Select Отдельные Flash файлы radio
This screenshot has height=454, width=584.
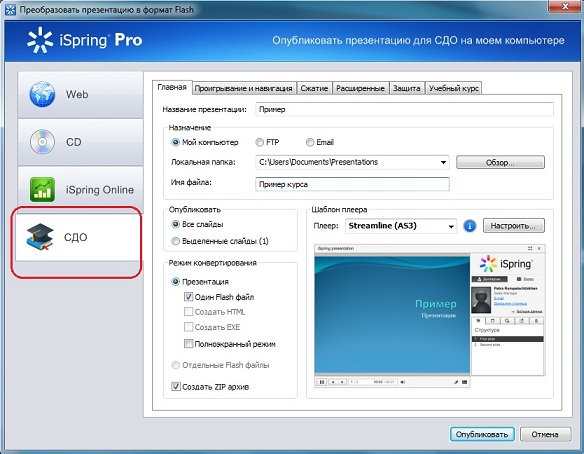point(175,365)
